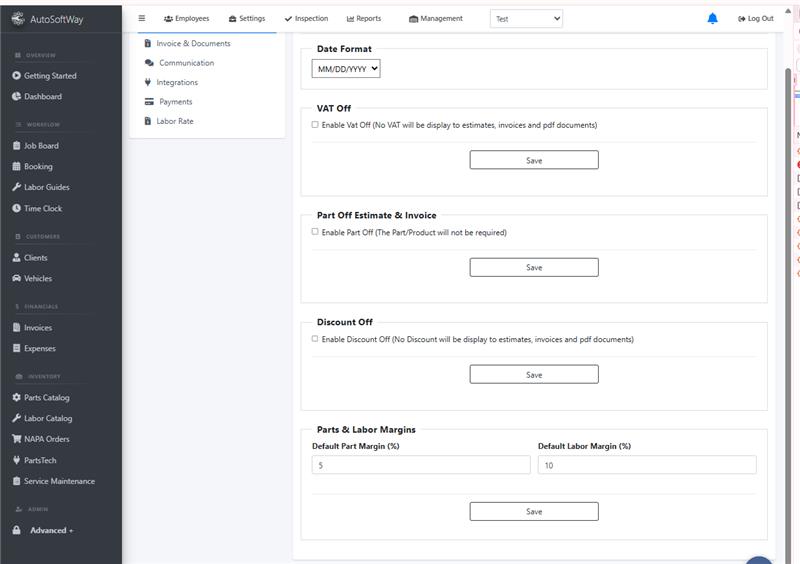Open NAPA Orders cart icon
The width and height of the screenshot is (800, 564).
[16, 439]
